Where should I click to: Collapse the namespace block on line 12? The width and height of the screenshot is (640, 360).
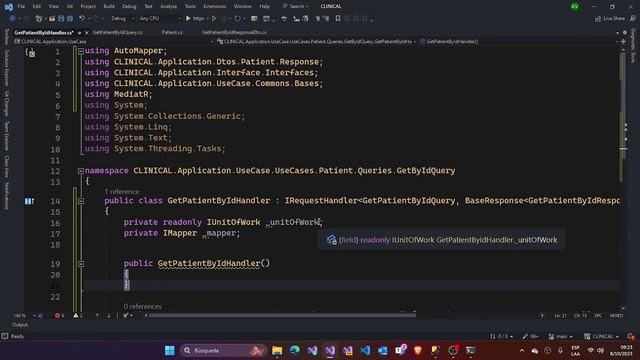pyautogui.click(x=81, y=171)
